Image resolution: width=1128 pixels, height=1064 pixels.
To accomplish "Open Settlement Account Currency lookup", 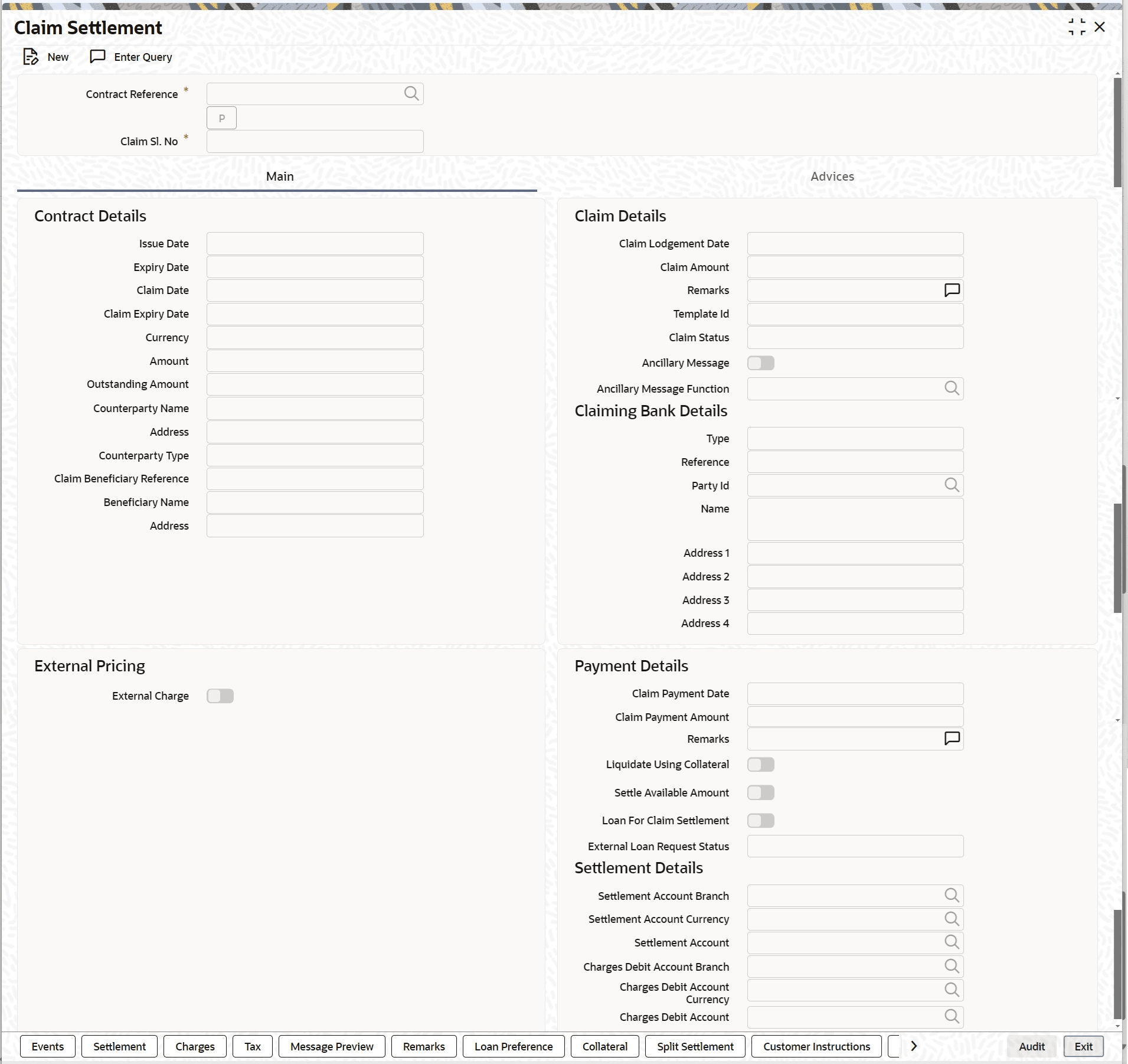I will pyautogui.click(x=952, y=918).
